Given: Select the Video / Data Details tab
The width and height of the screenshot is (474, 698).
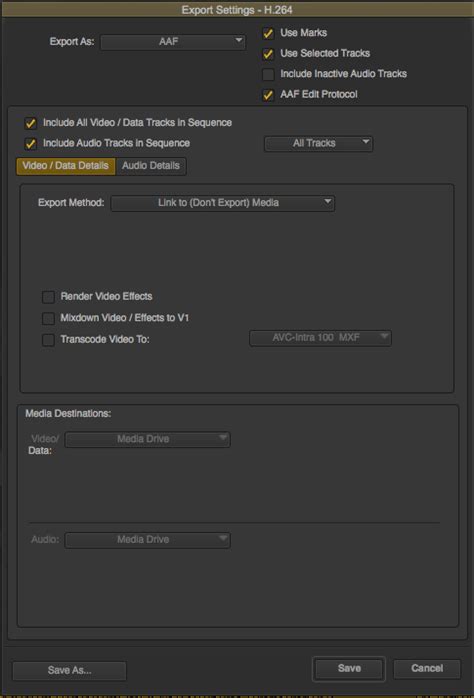Looking at the screenshot, I should (66, 166).
